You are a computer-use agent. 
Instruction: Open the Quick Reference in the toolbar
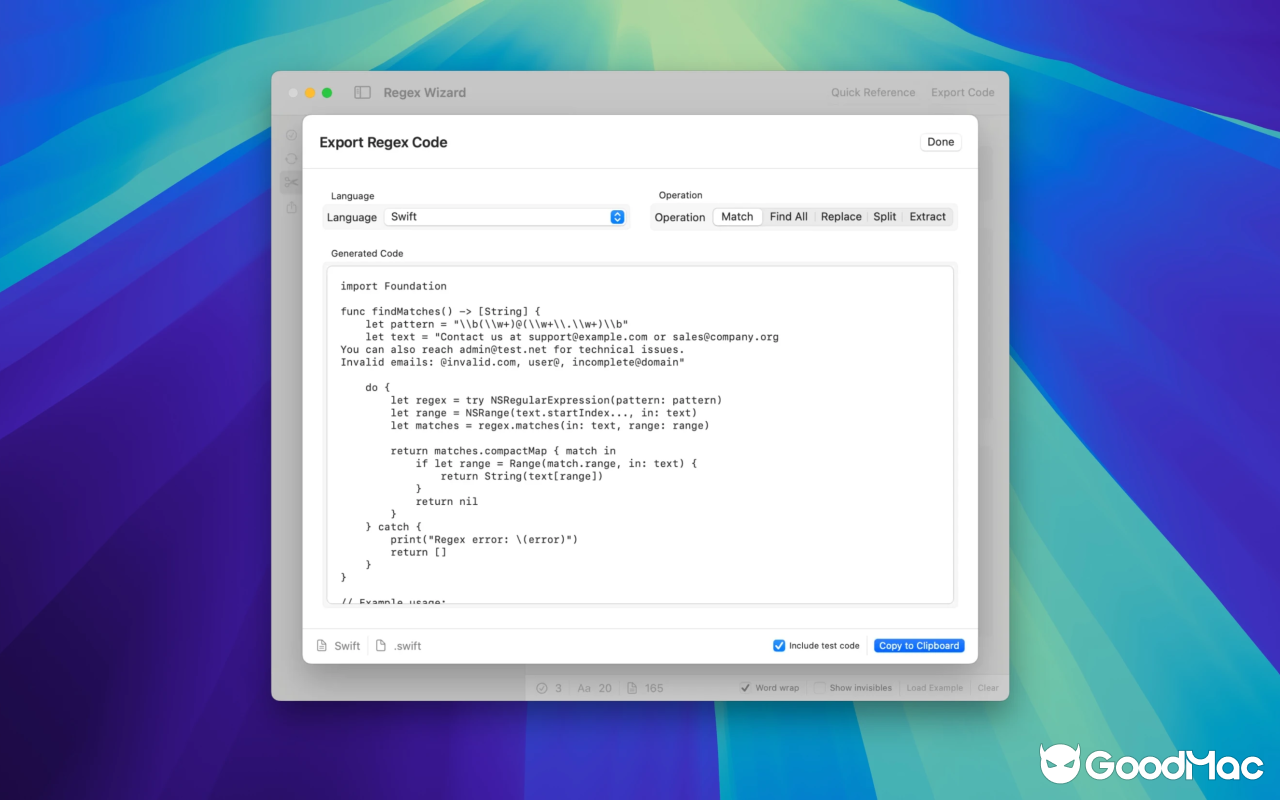(872, 92)
